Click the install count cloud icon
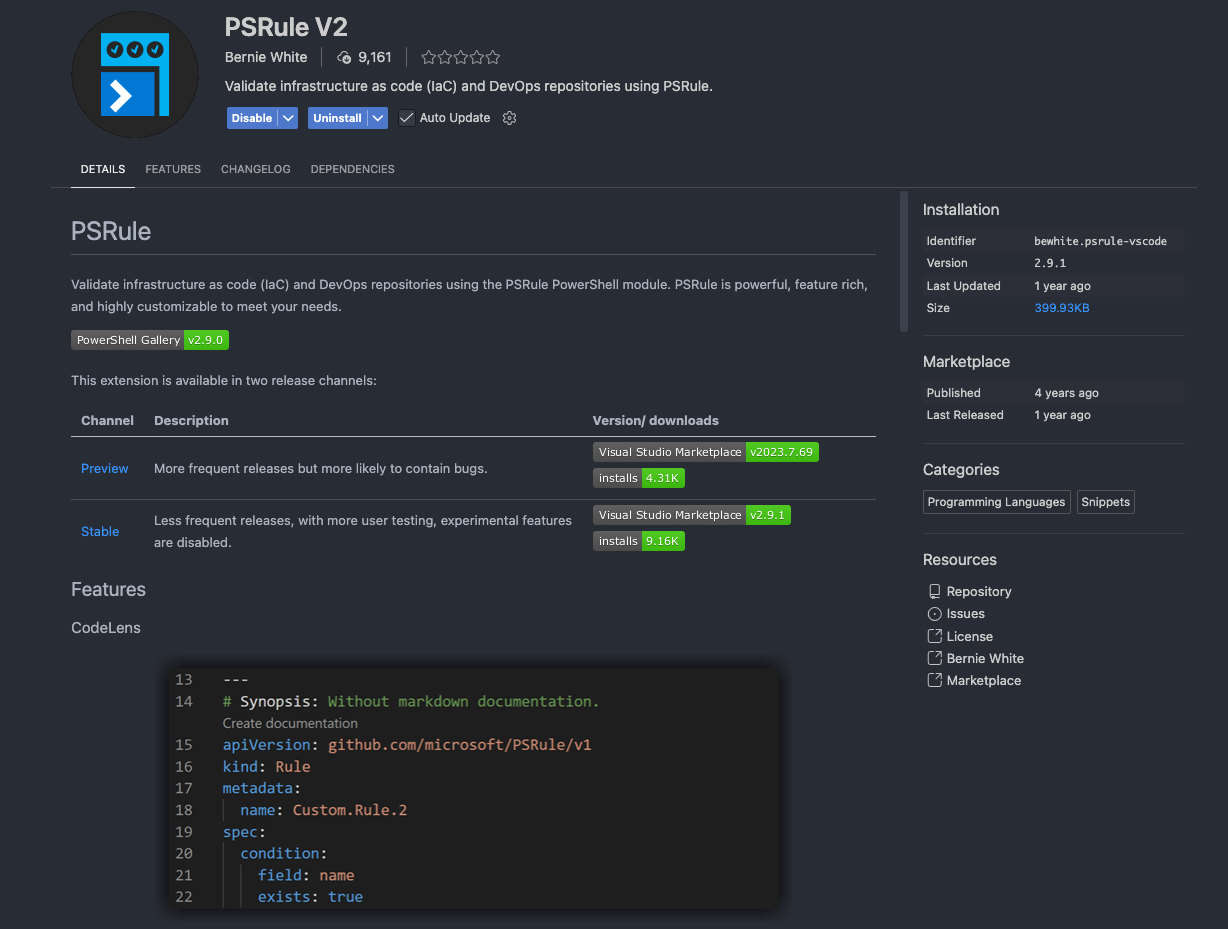1228x929 pixels. click(345, 57)
